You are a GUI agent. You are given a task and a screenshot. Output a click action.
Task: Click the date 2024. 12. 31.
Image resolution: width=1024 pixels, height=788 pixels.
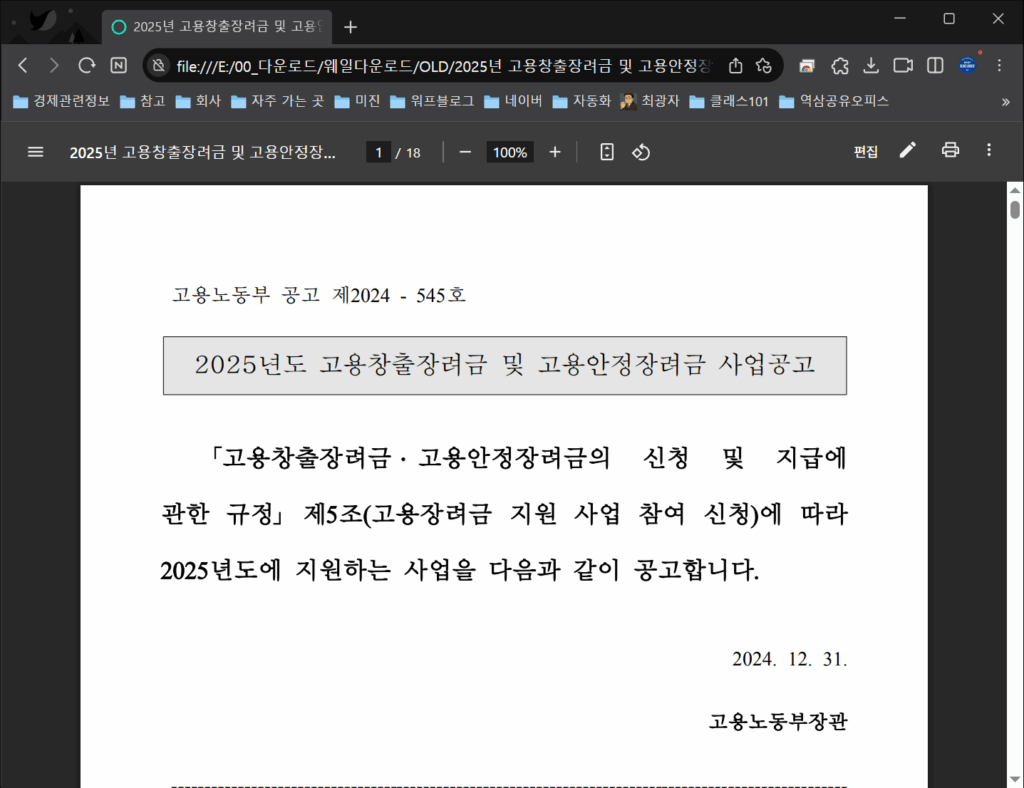pyautogui.click(x=789, y=659)
